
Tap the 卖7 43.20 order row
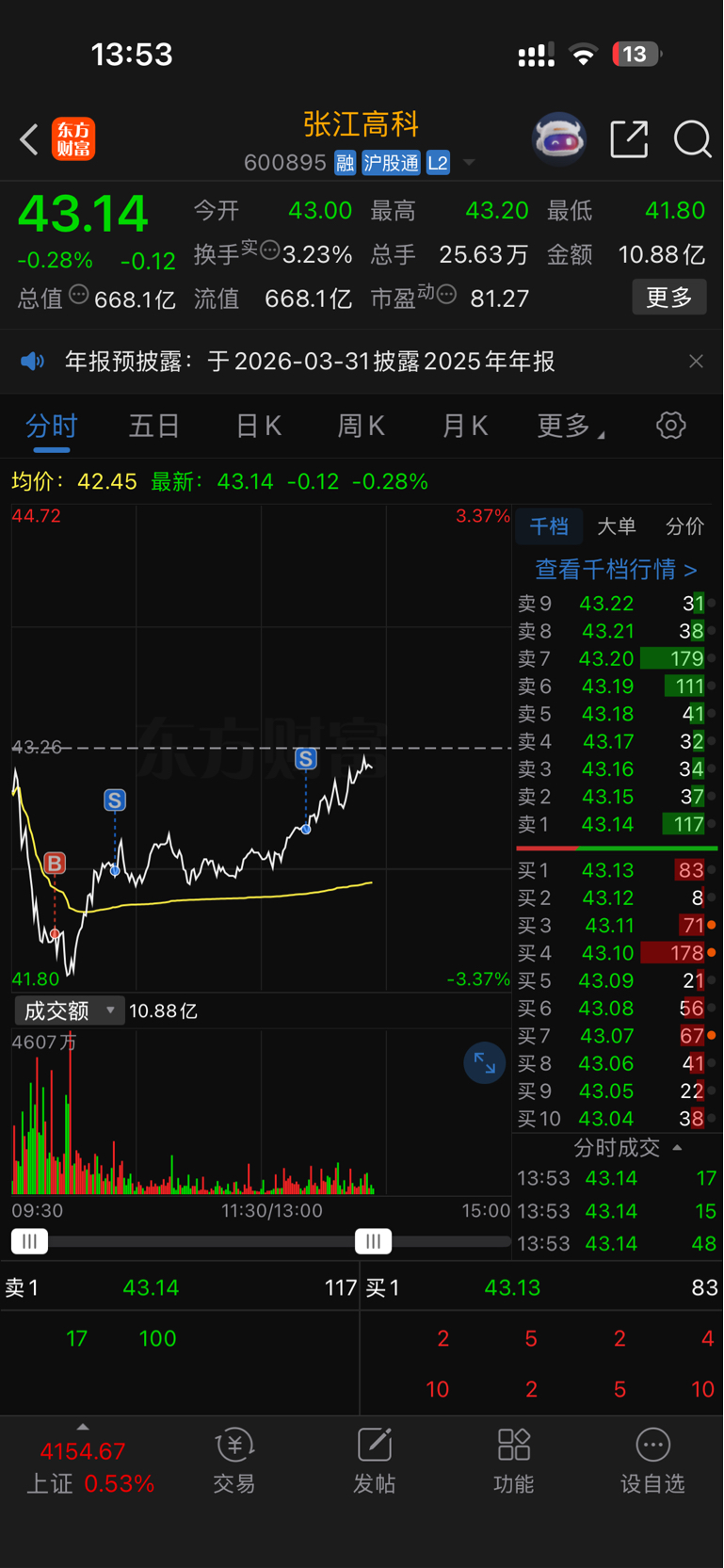coord(617,658)
